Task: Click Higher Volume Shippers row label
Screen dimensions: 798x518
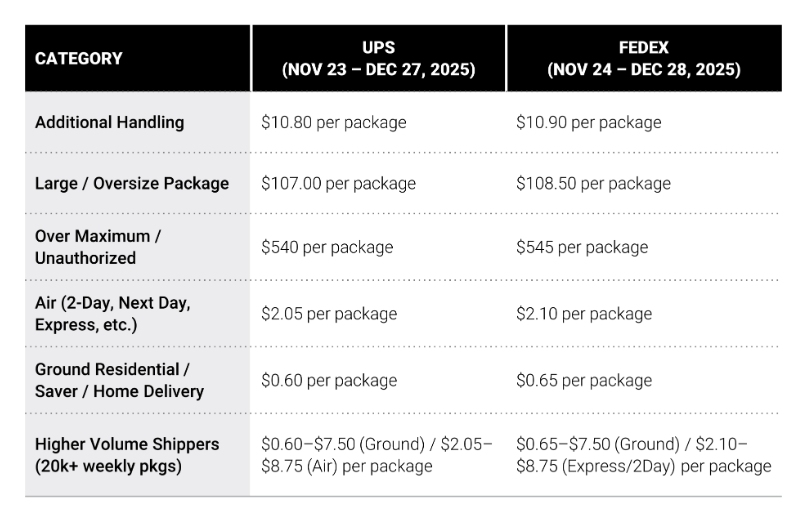Action: [127, 454]
